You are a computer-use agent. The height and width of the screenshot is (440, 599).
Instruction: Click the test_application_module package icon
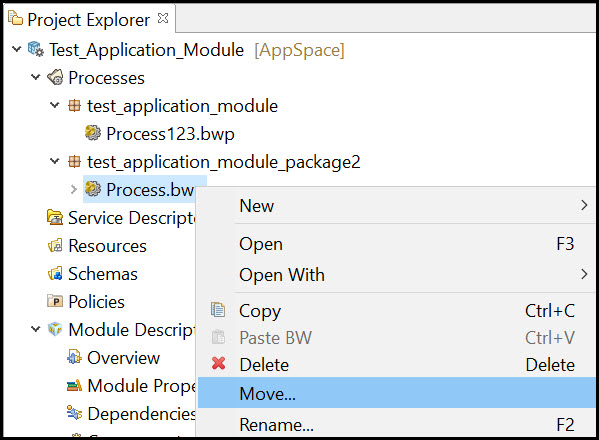point(74,105)
